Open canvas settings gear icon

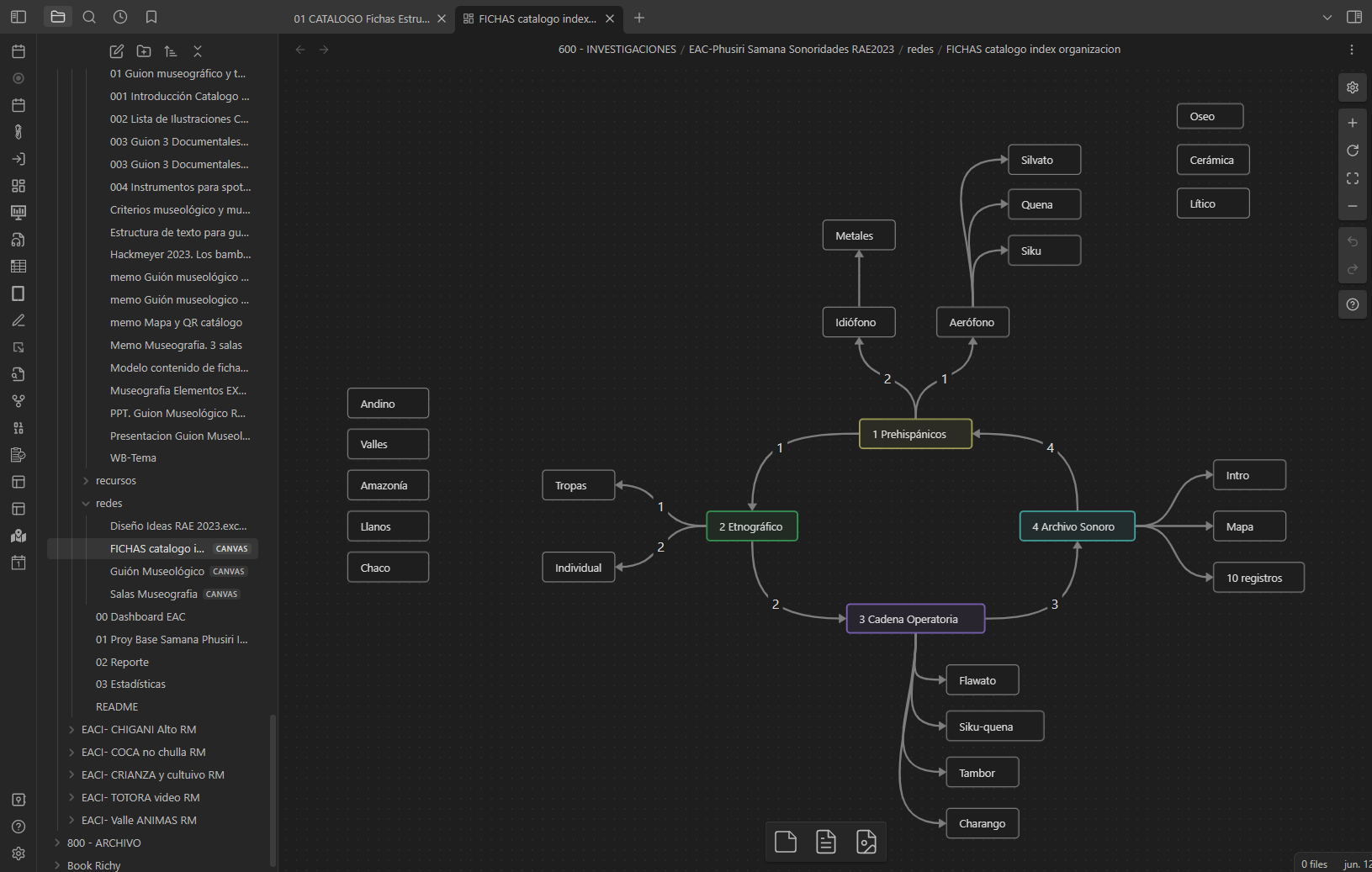tap(1353, 87)
